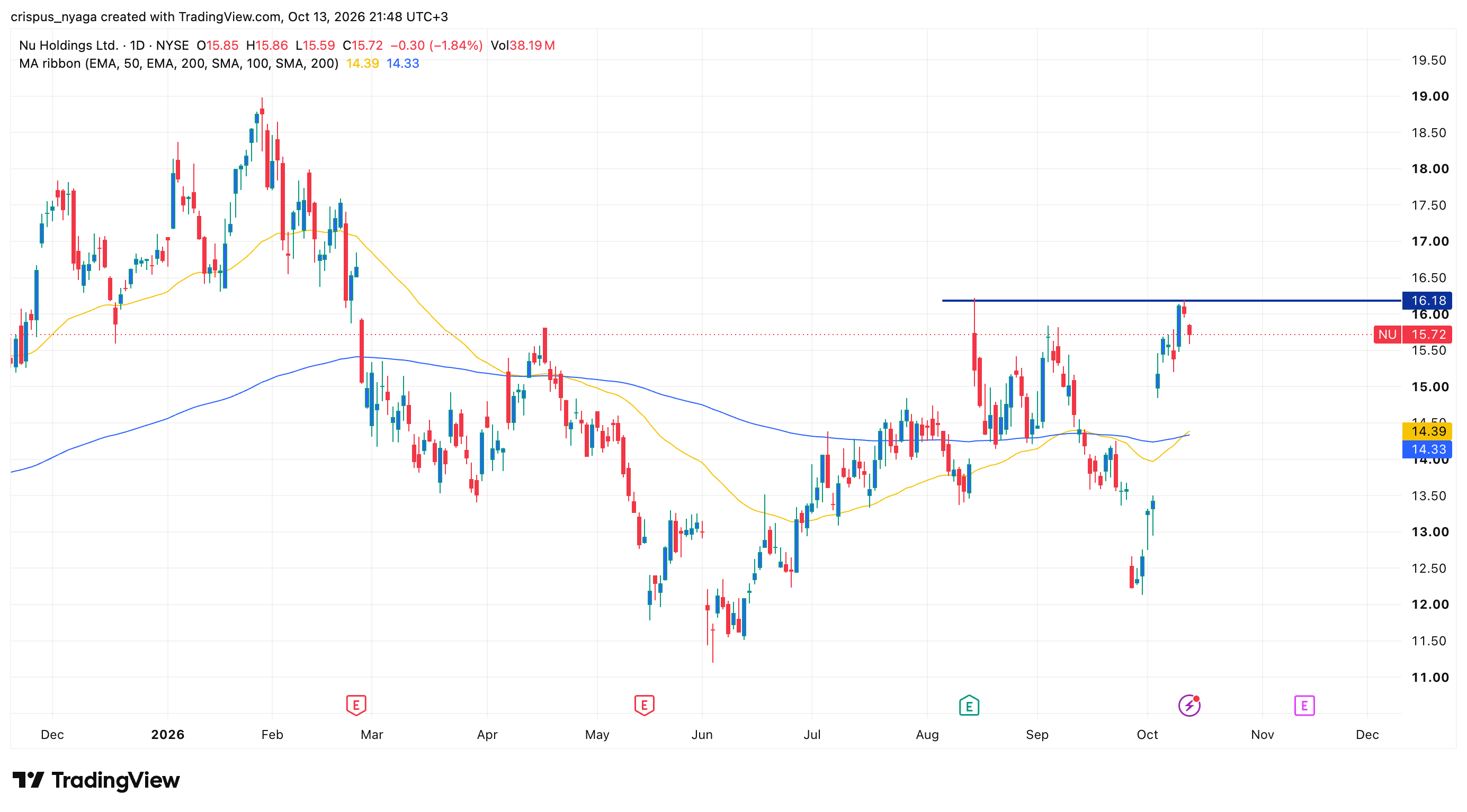This screenshot has height=812, width=1467.
Task: Click the −0.30 (−1.84%) change value
Action: pos(436,45)
